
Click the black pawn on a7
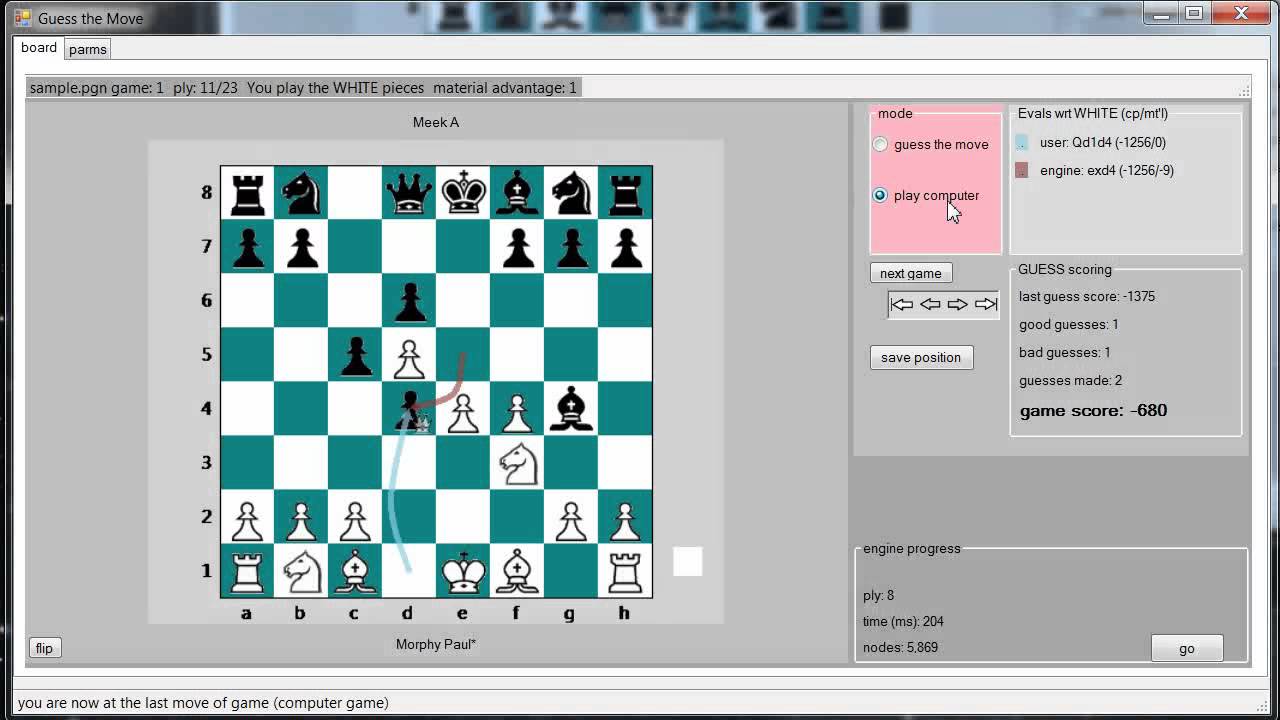pos(247,246)
